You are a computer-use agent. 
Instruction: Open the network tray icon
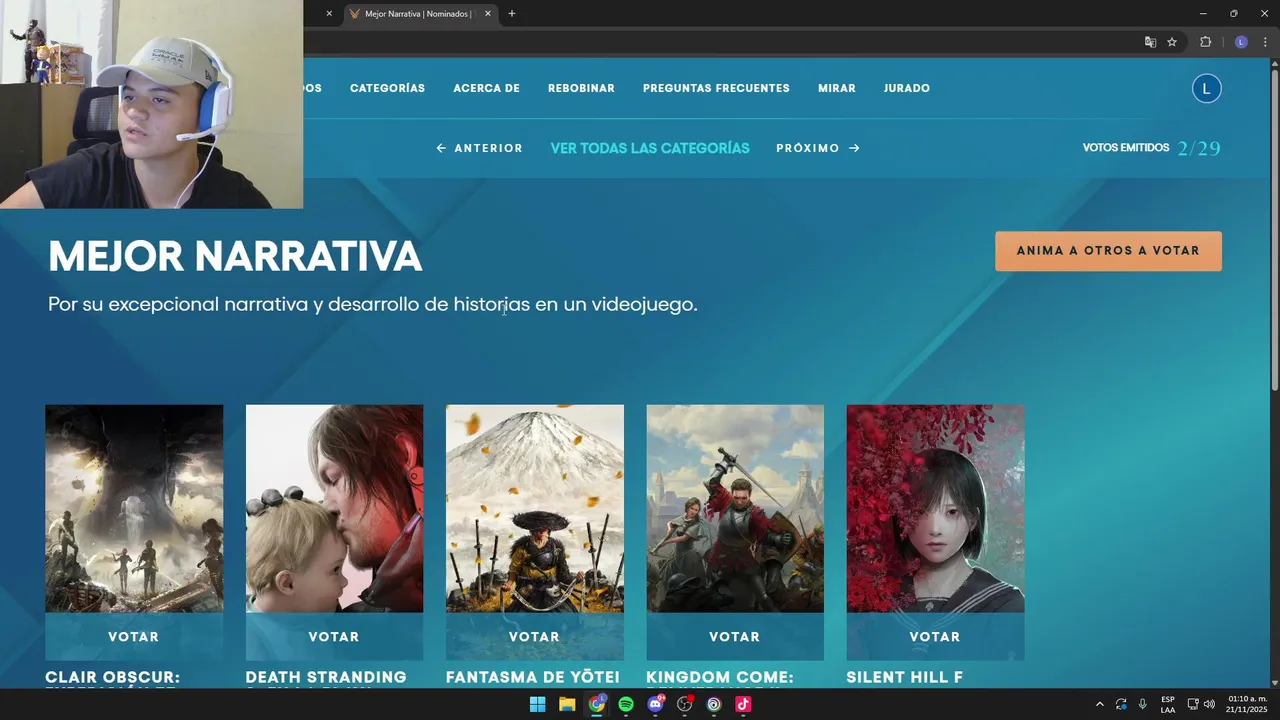coord(1193,704)
